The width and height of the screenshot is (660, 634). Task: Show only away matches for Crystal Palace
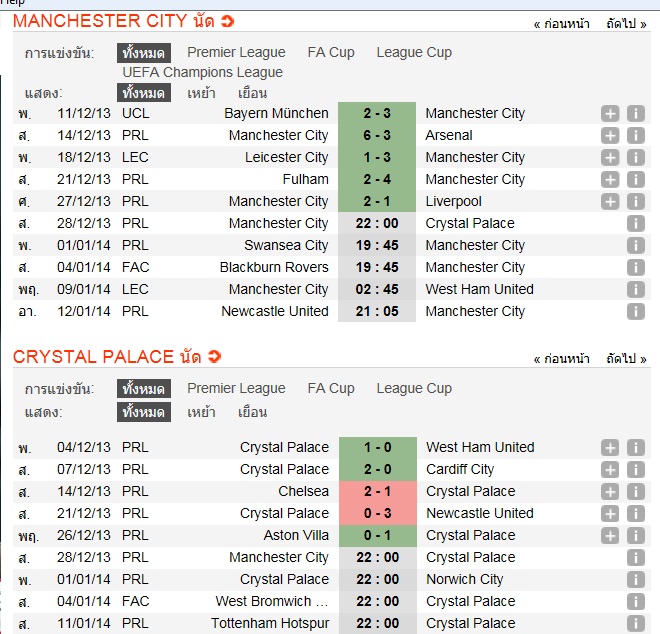click(x=253, y=411)
